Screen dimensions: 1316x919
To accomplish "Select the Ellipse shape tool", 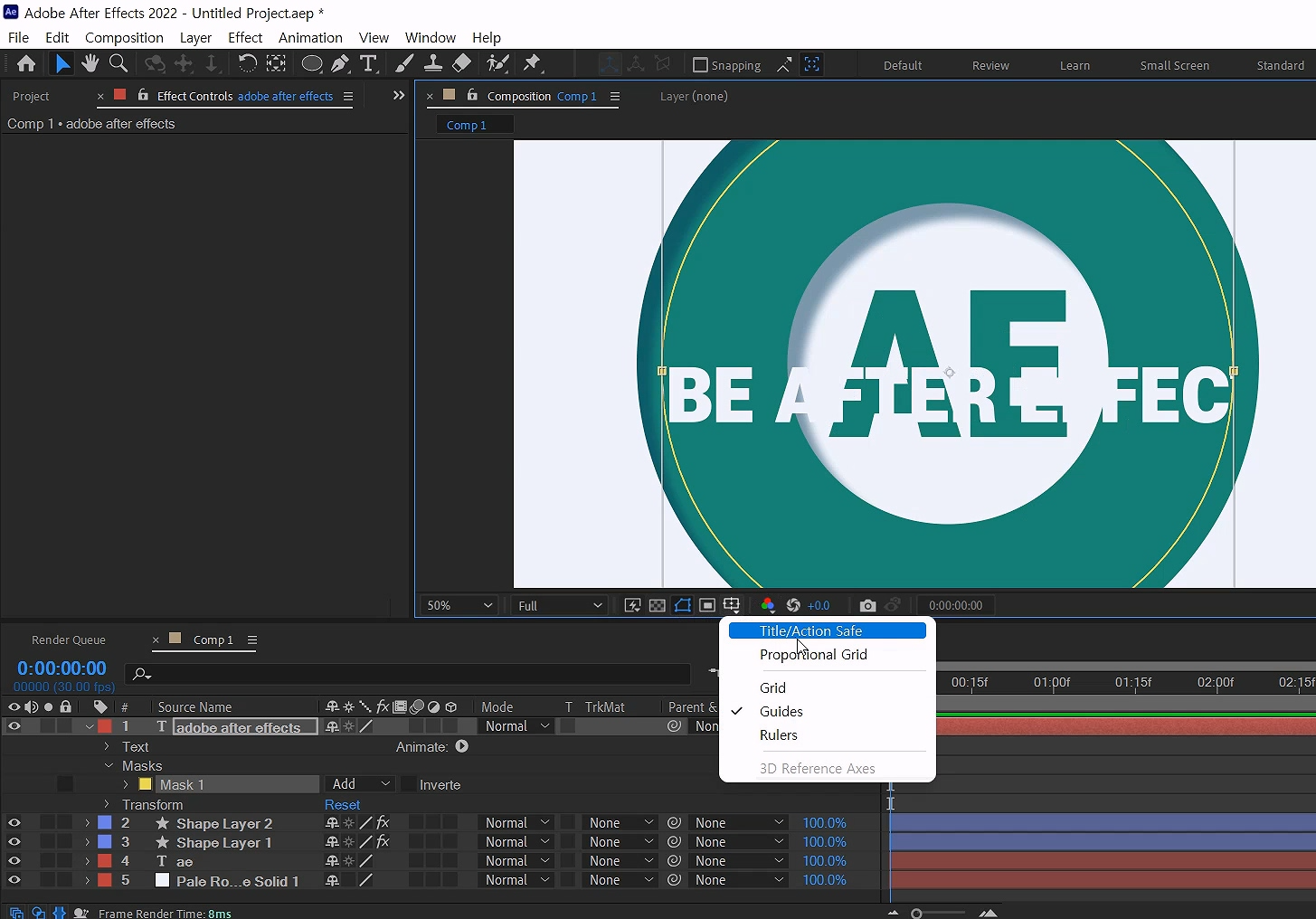I will [x=312, y=63].
